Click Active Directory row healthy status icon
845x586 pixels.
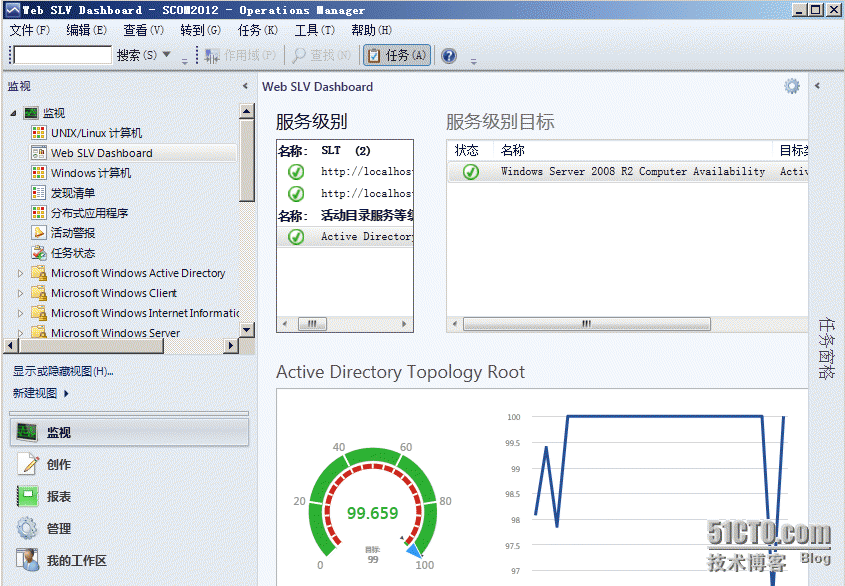(296, 237)
